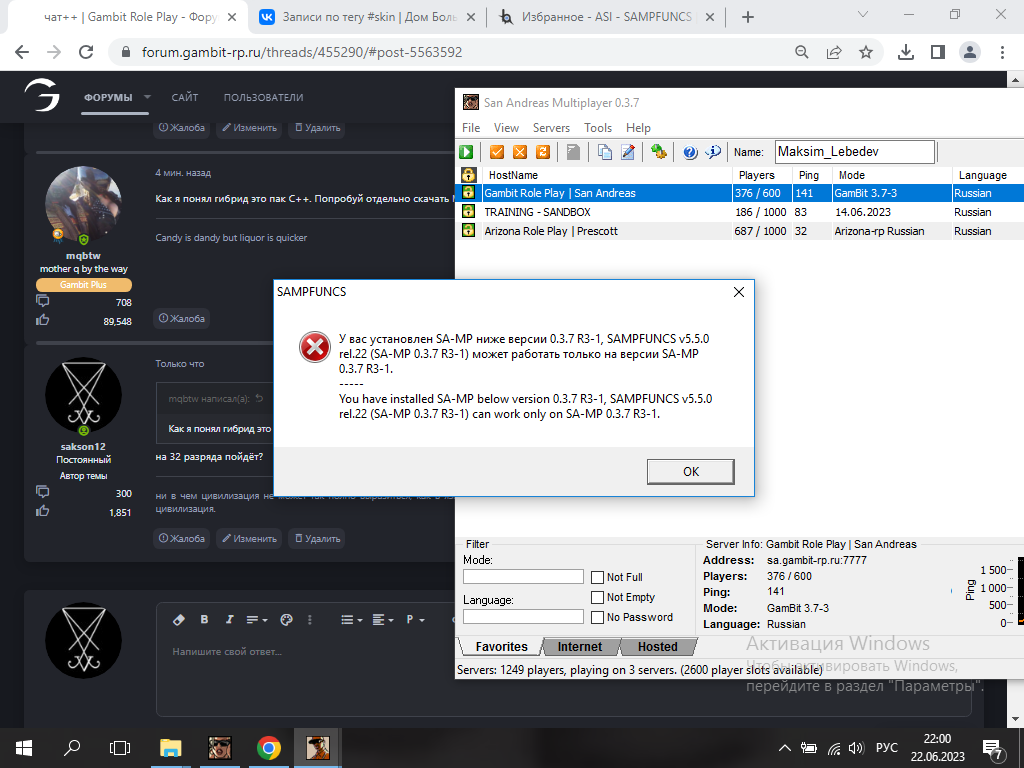Click the blue question mark help icon
This screenshot has width=1024, height=768.
tap(689, 152)
